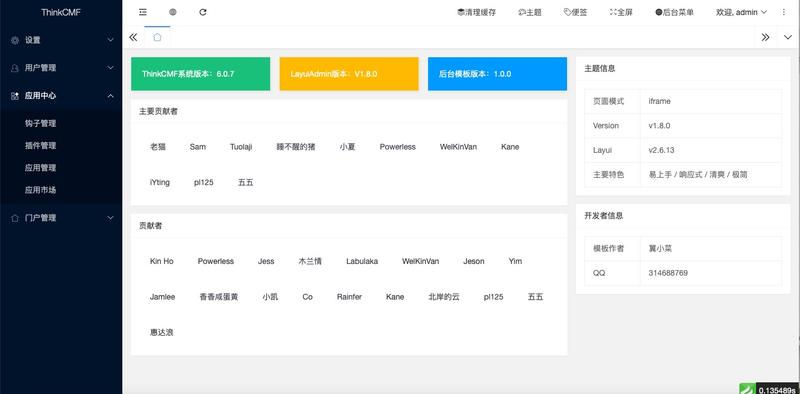
Task: Click the 用户管理 user sidebar icon
Action: pos(15,67)
